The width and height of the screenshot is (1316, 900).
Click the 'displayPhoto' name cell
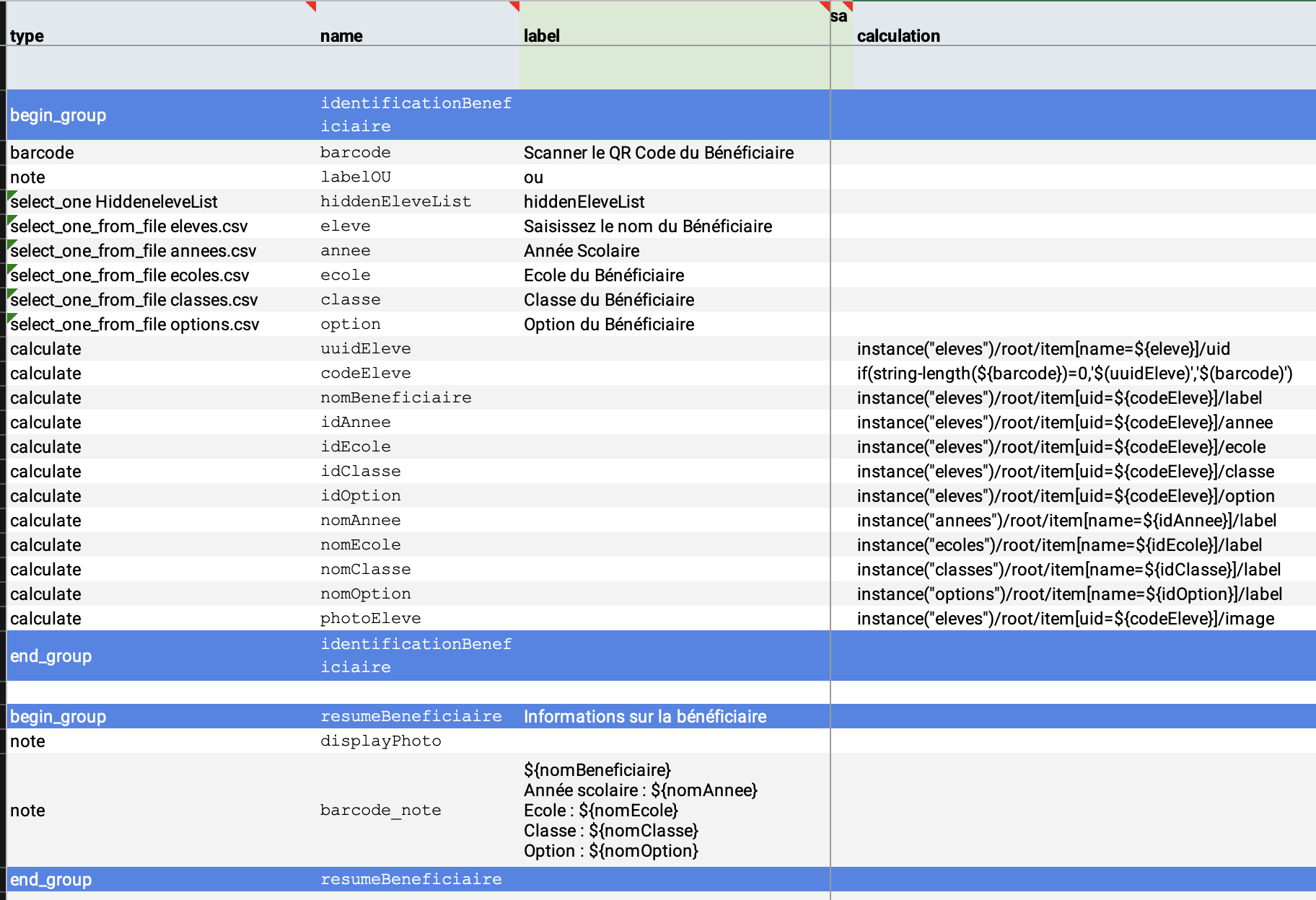click(418, 741)
